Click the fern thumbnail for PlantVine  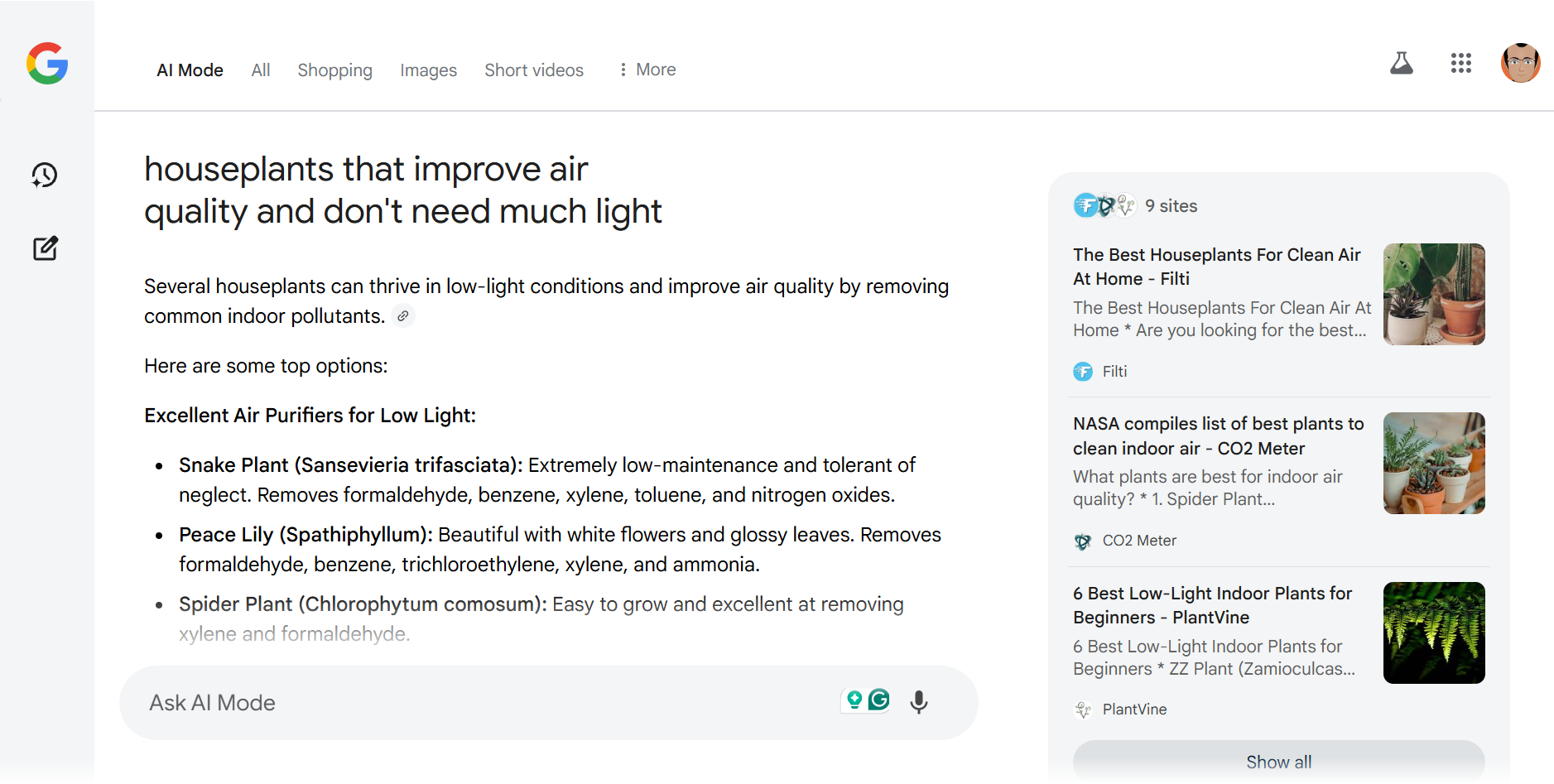point(1434,632)
